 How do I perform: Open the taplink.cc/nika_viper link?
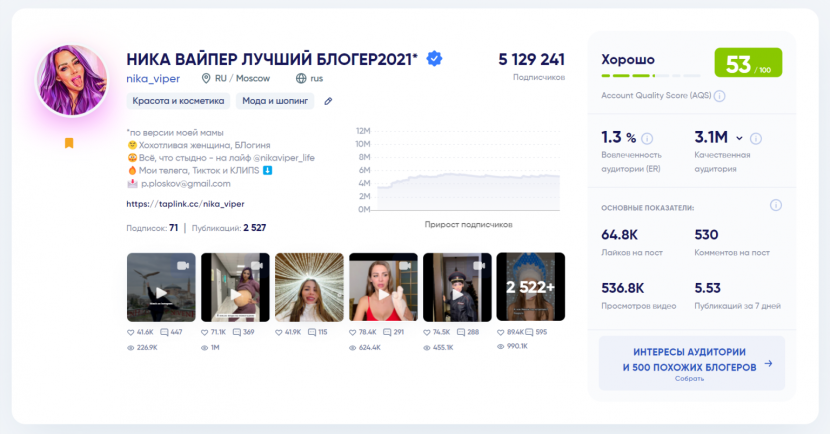pos(185,204)
